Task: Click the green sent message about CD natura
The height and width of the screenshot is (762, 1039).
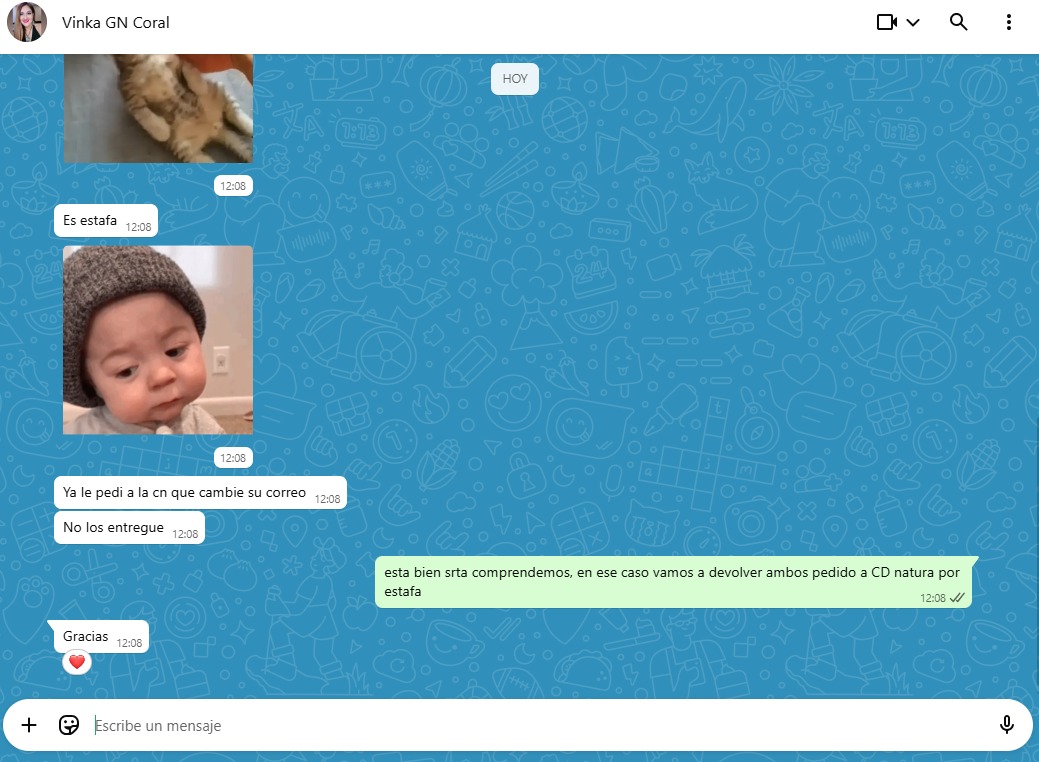Action: [x=671, y=582]
